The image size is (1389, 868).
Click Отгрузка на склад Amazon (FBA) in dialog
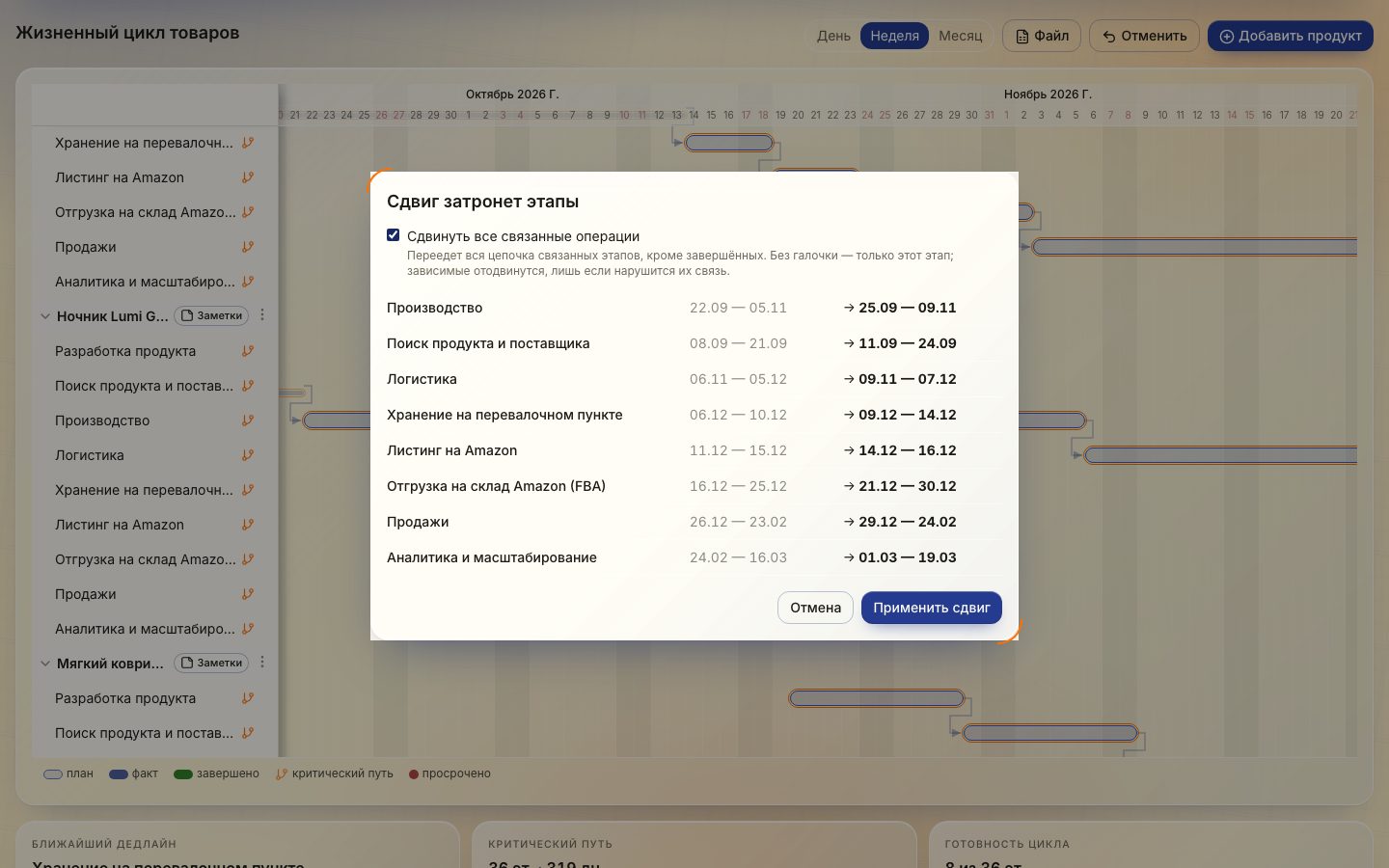(x=496, y=486)
